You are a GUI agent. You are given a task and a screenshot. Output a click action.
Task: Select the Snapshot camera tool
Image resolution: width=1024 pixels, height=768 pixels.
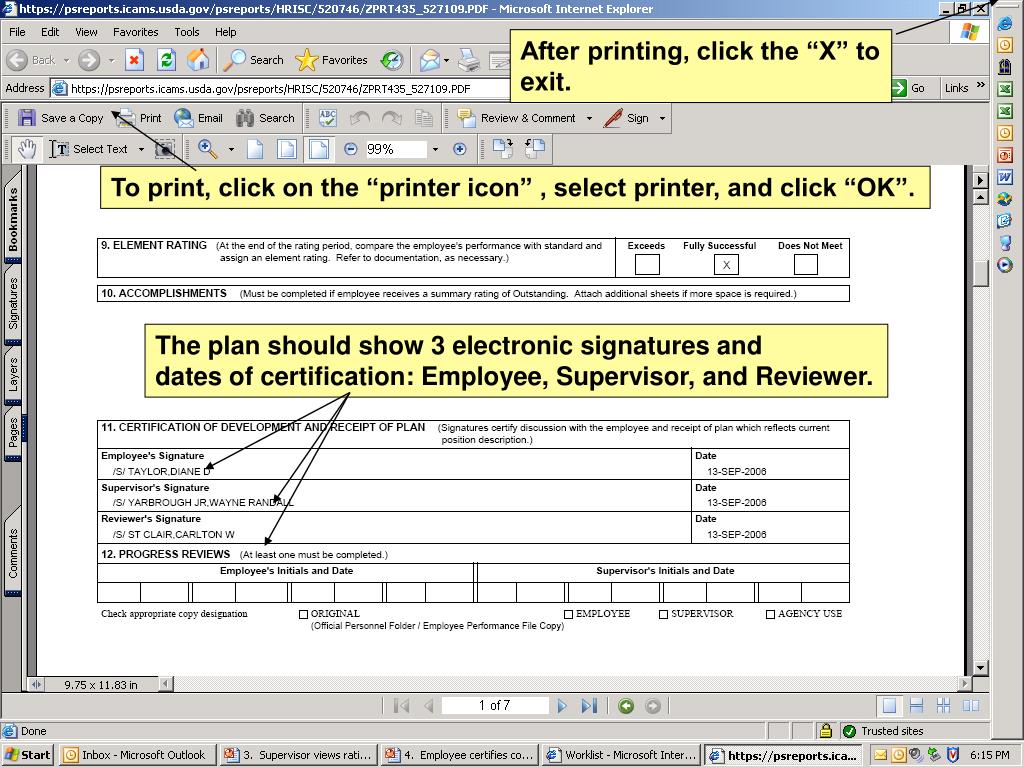point(165,149)
